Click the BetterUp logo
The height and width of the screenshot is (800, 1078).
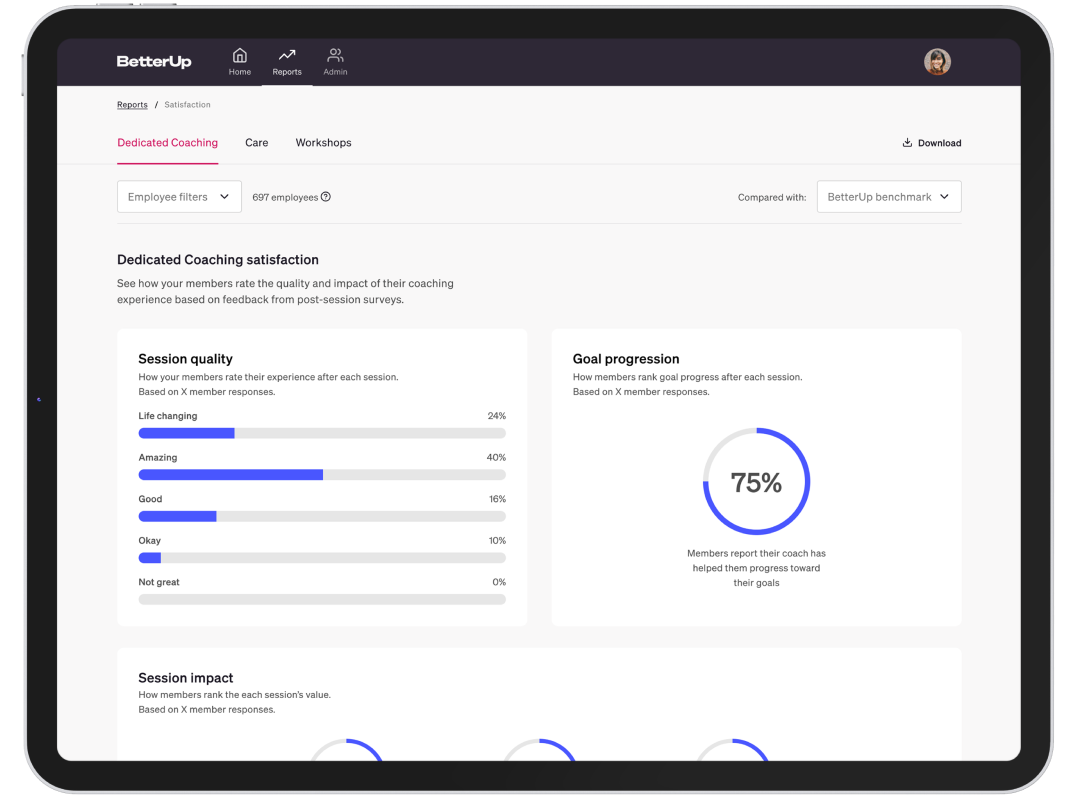pos(154,62)
